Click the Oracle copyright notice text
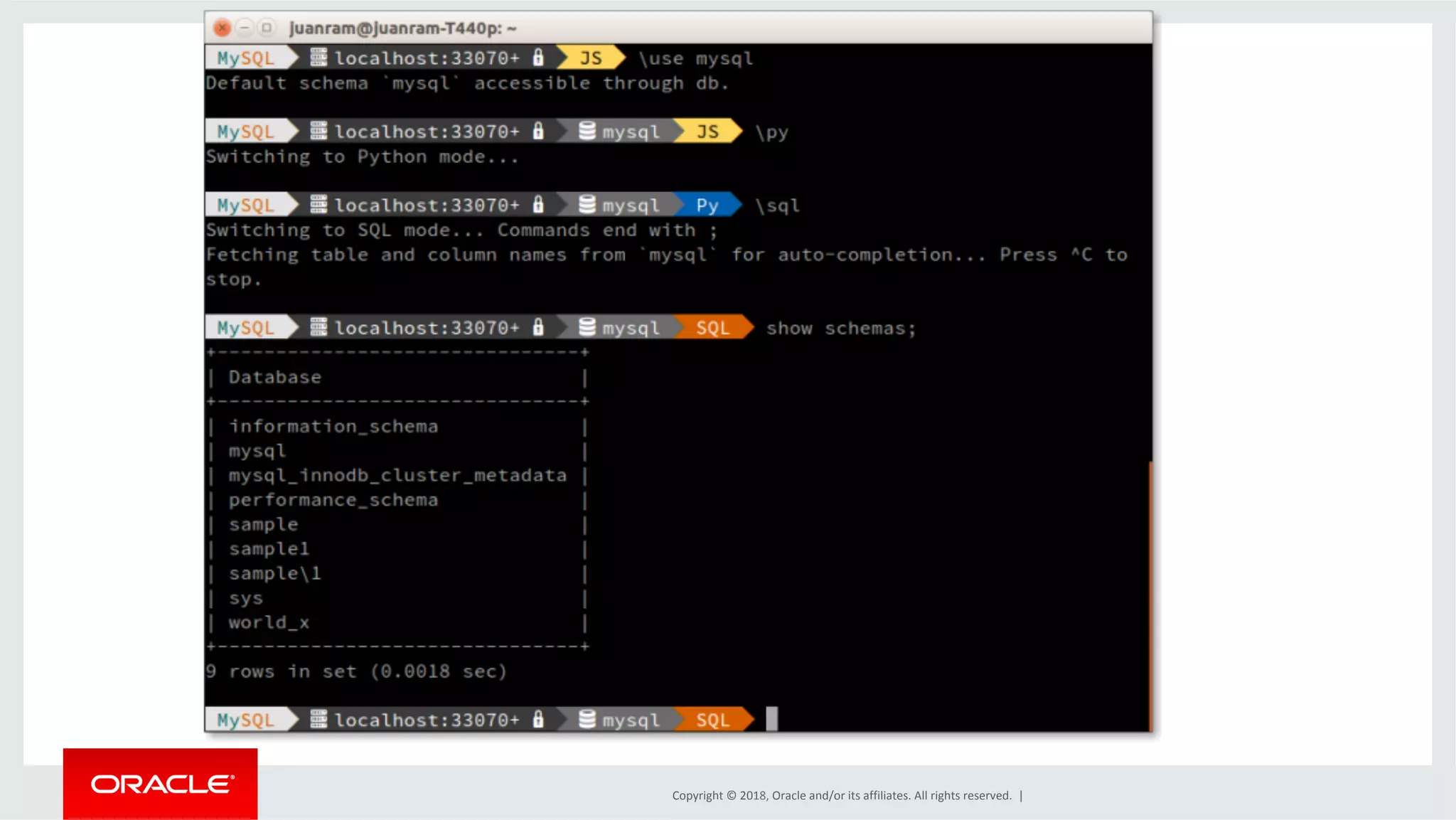This screenshot has height=820, width=1456. tap(841, 795)
